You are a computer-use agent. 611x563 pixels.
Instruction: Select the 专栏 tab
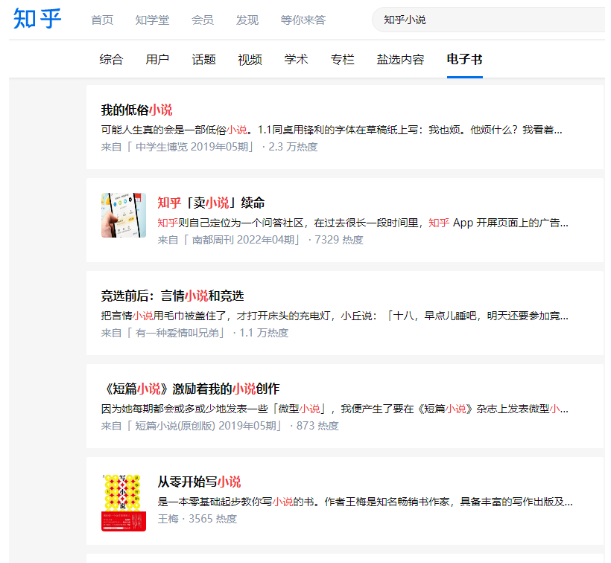[x=342, y=60]
